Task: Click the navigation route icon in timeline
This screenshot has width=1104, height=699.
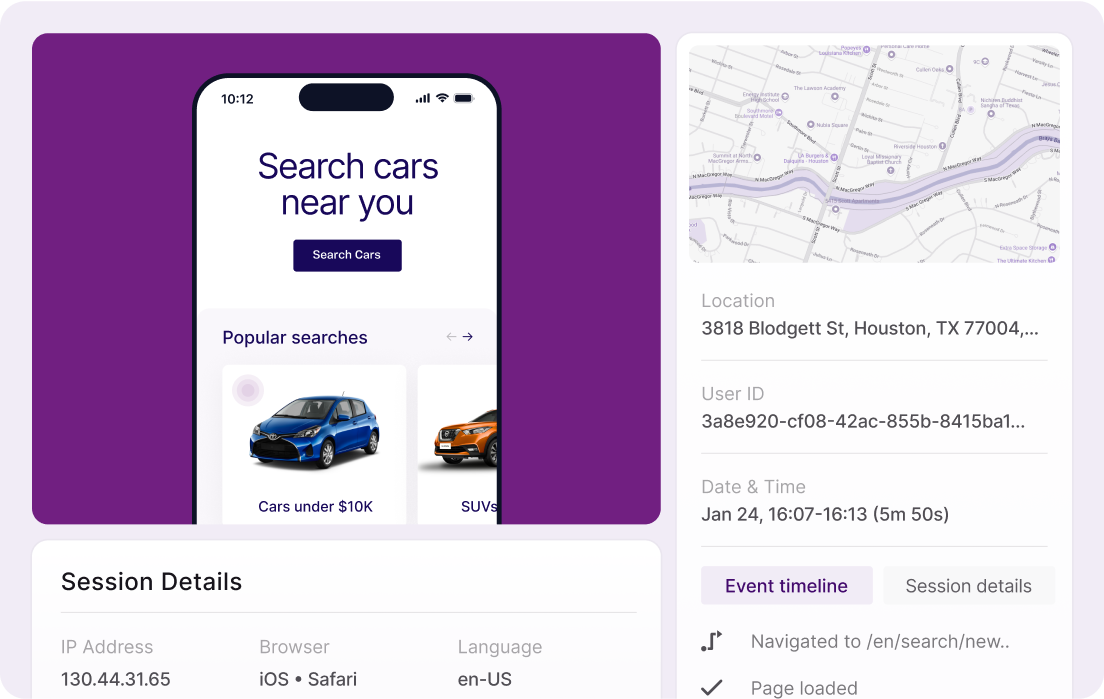Action: (x=712, y=641)
